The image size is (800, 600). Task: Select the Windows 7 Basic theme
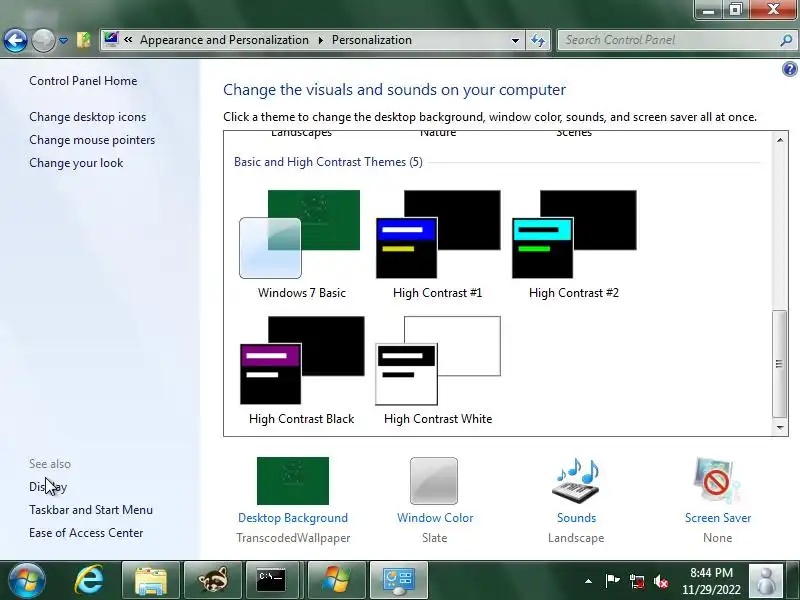[301, 245]
